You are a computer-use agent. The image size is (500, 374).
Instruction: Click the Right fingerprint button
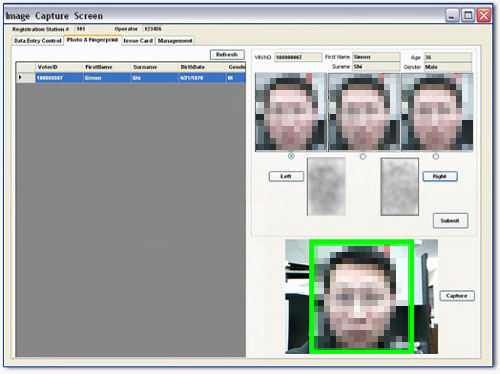coord(440,176)
